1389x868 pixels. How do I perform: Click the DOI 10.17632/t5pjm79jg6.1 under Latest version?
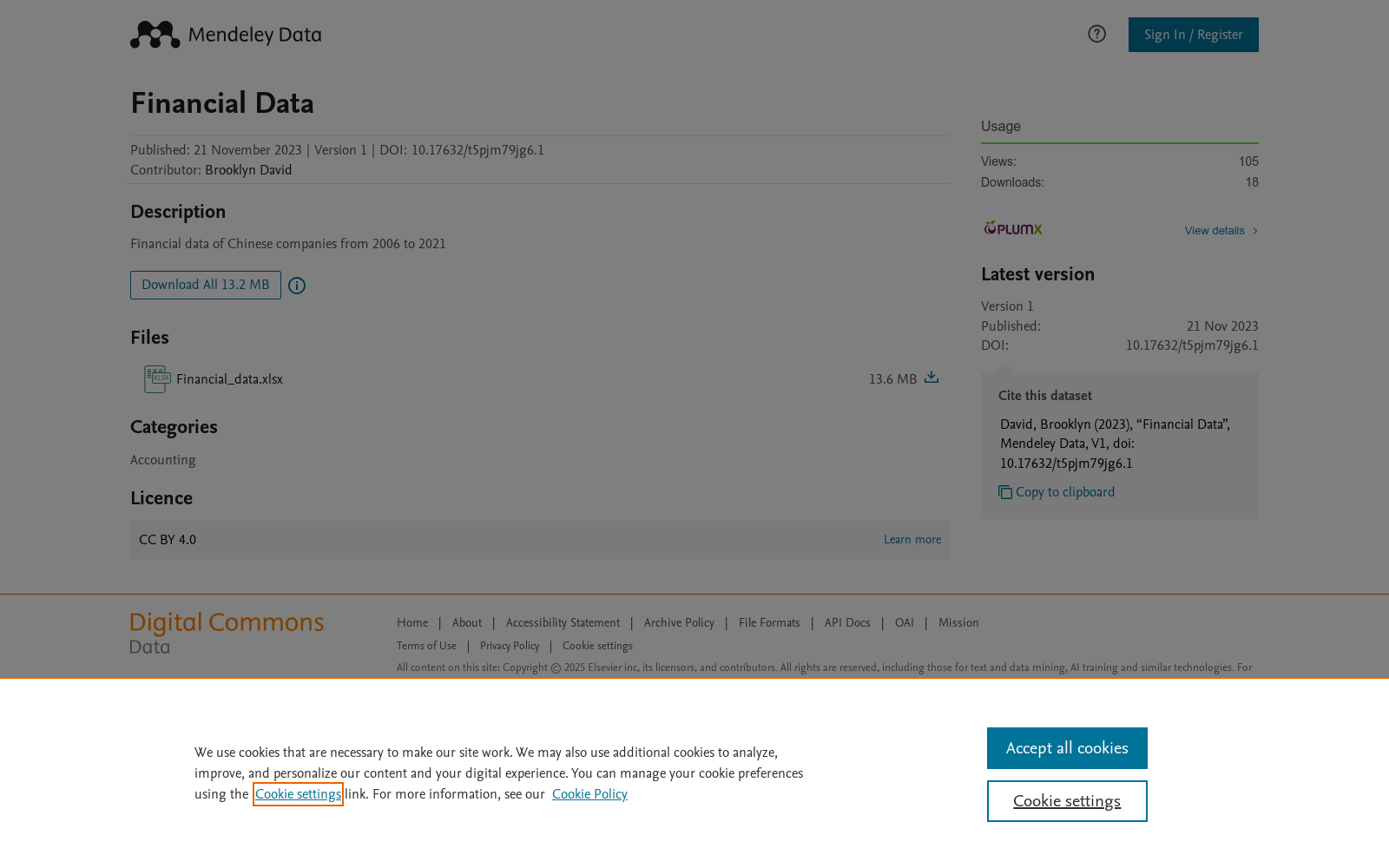click(x=1192, y=345)
